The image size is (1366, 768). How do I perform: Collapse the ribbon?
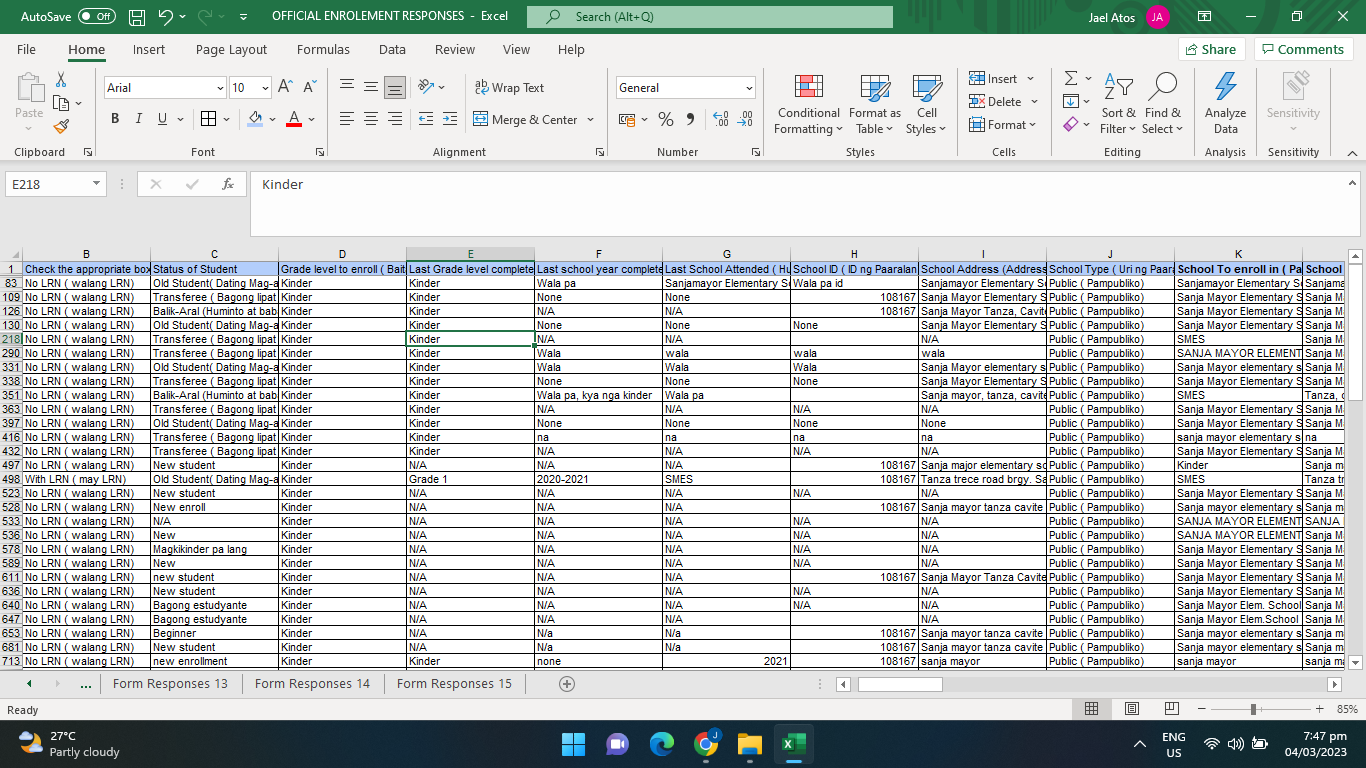[x=1352, y=153]
